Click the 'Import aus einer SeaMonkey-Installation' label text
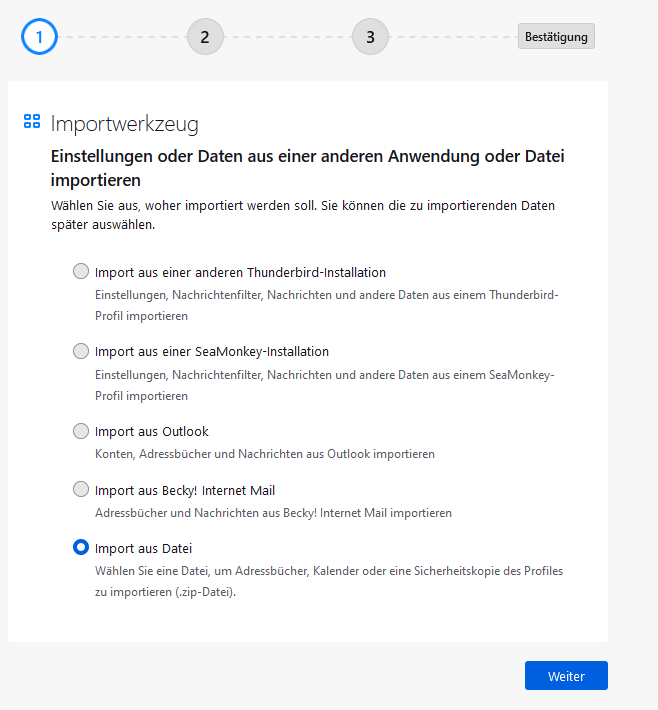The image size is (658, 710). click(x=212, y=352)
